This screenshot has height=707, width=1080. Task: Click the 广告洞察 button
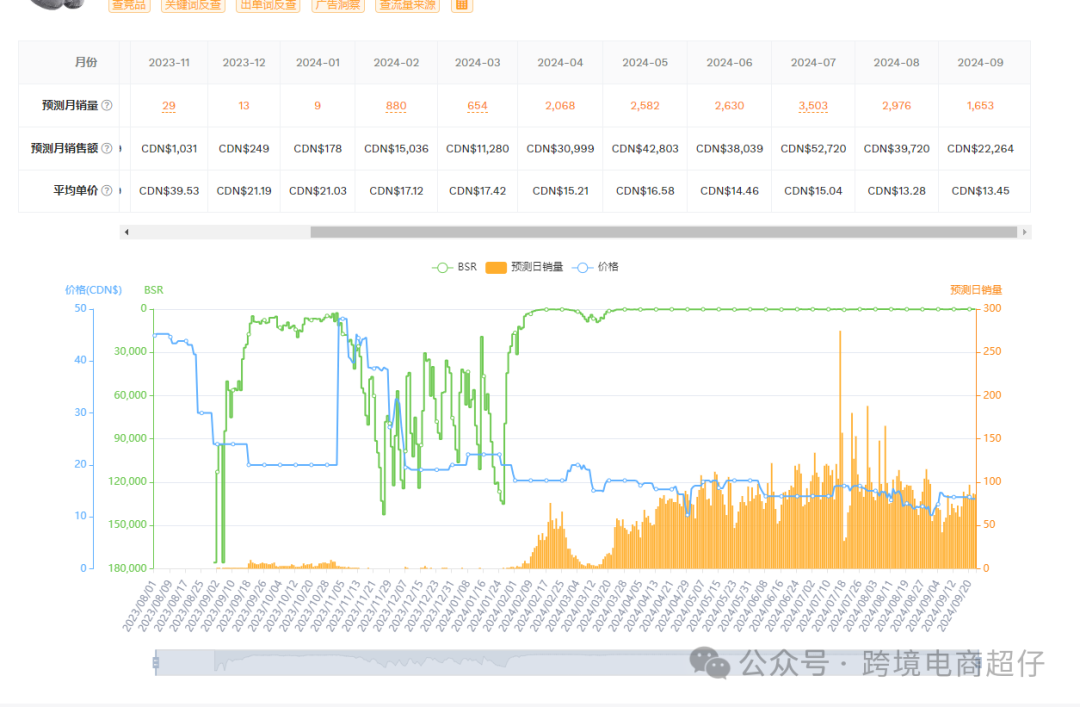(x=338, y=5)
